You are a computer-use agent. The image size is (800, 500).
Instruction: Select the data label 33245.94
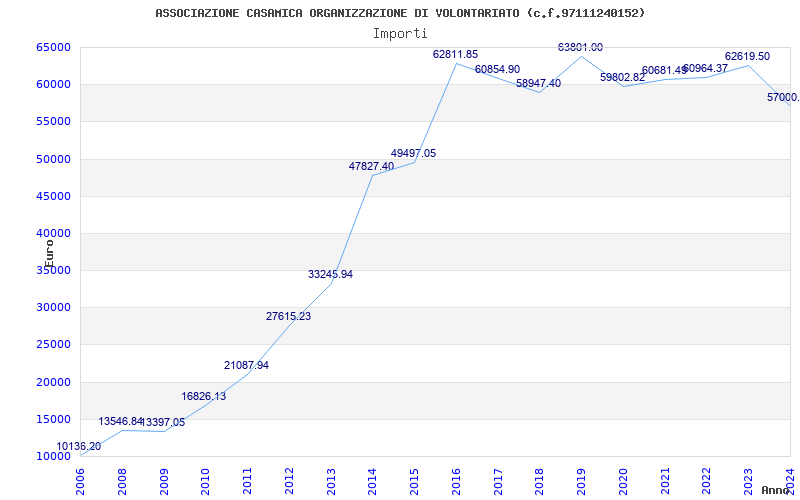pyautogui.click(x=330, y=274)
